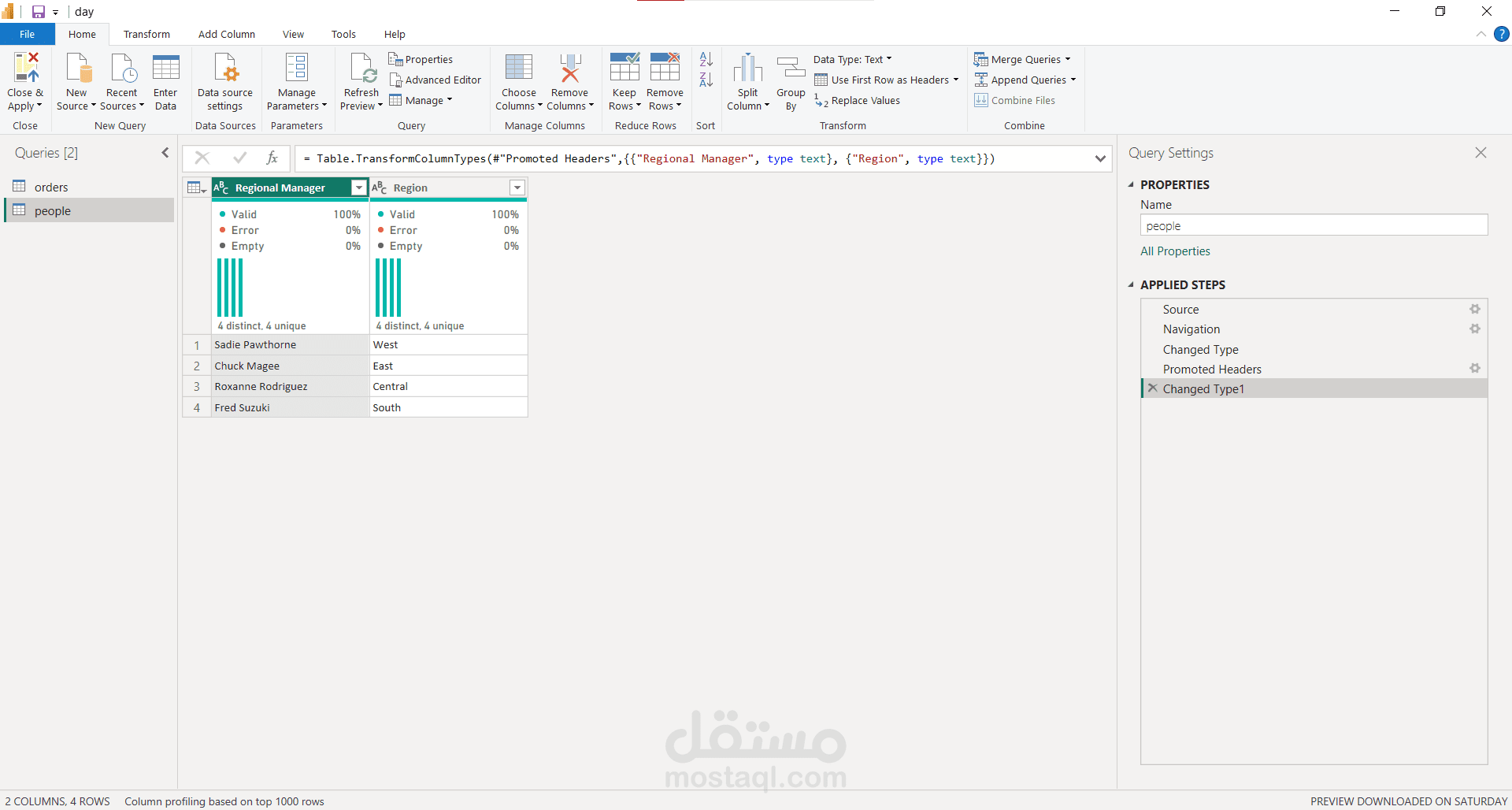Viewport: 1512px width, 810px height.
Task: Expand the formula bar
Action: click(x=1100, y=158)
